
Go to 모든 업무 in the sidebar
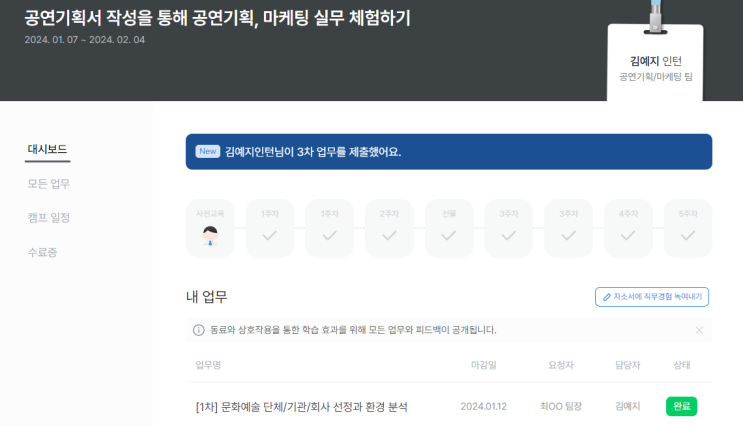pyautogui.click(x=48, y=184)
